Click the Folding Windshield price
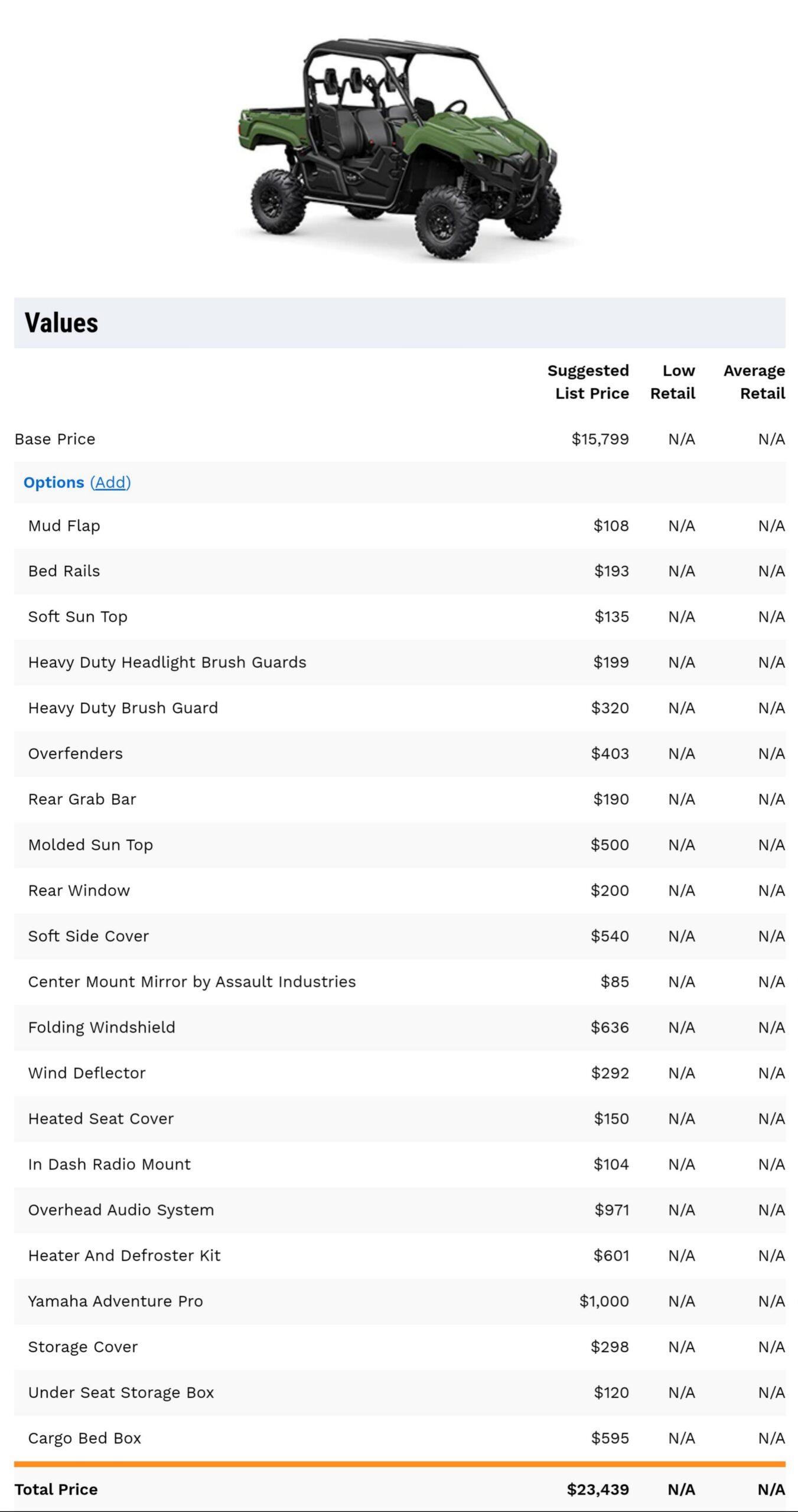The width and height of the screenshot is (798, 1512). tap(611, 1027)
